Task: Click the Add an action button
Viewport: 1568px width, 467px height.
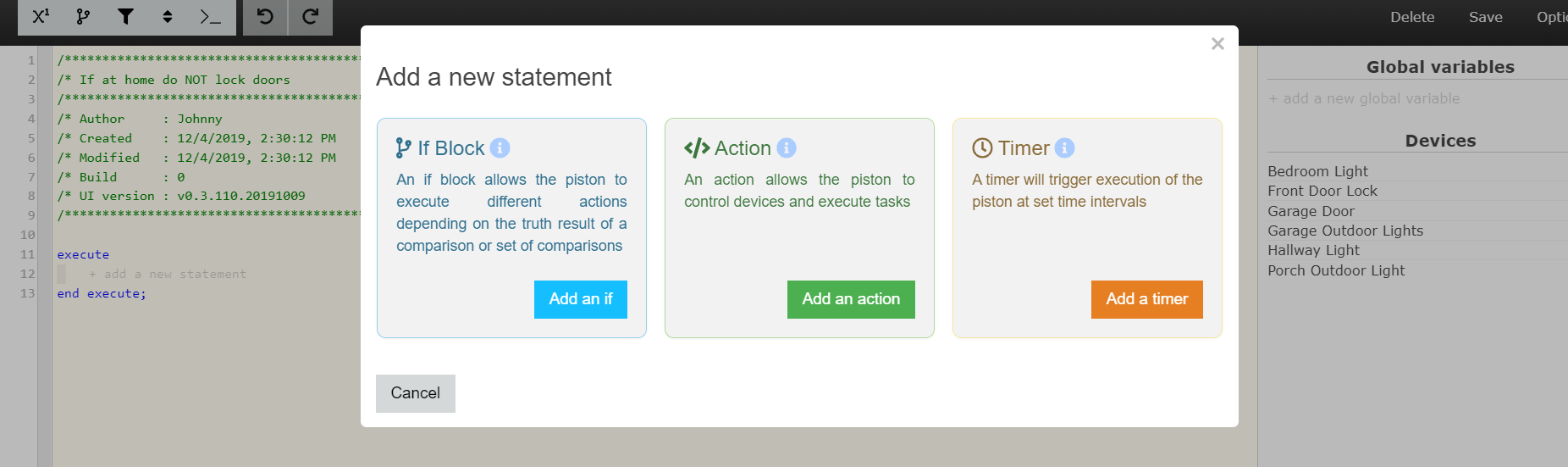Action: click(x=851, y=299)
